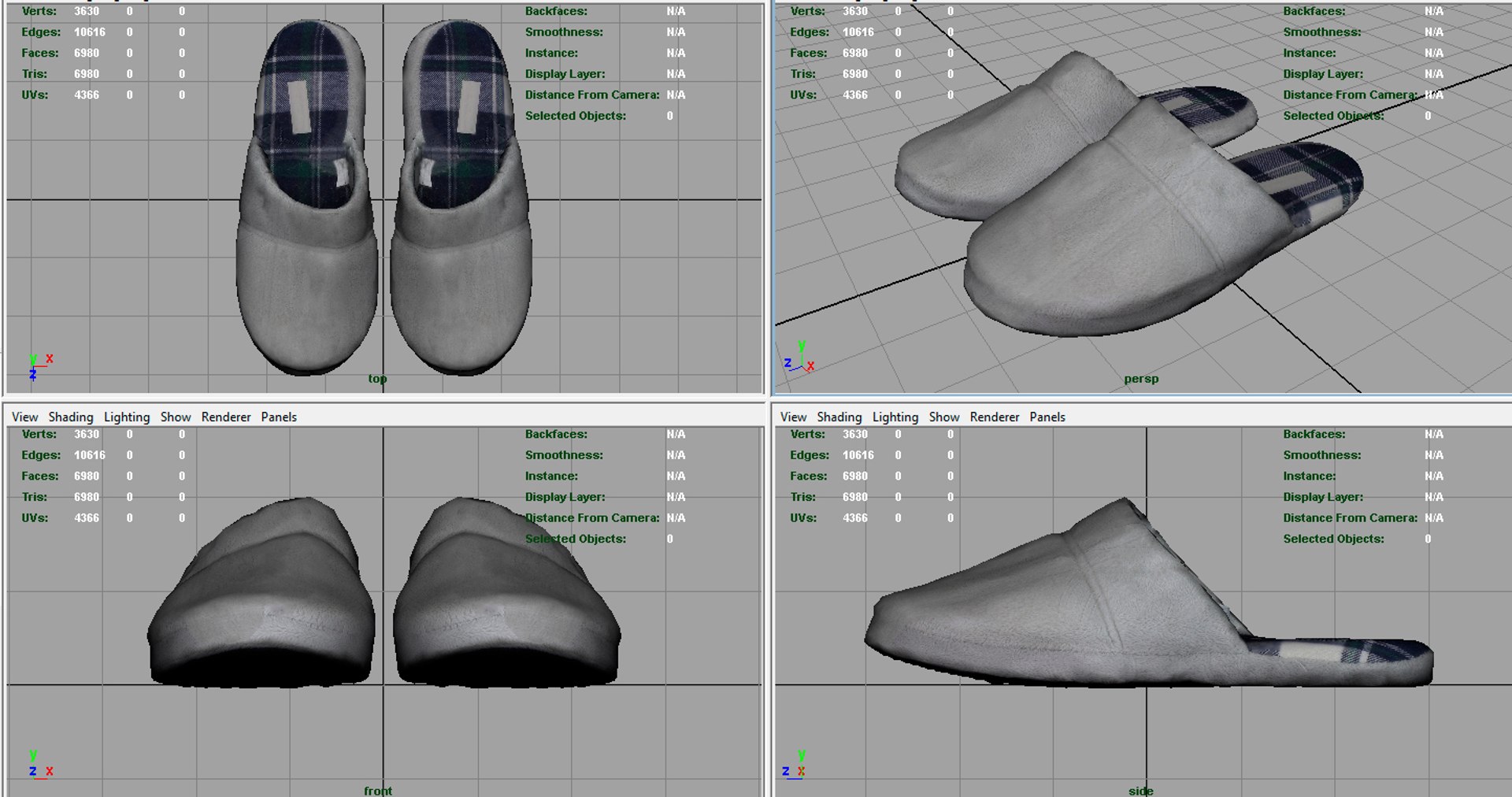Viewport: 1512px width, 797px height.
Task: Click the 'Verts:' HUD label in top view
Action: coord(39,11)
